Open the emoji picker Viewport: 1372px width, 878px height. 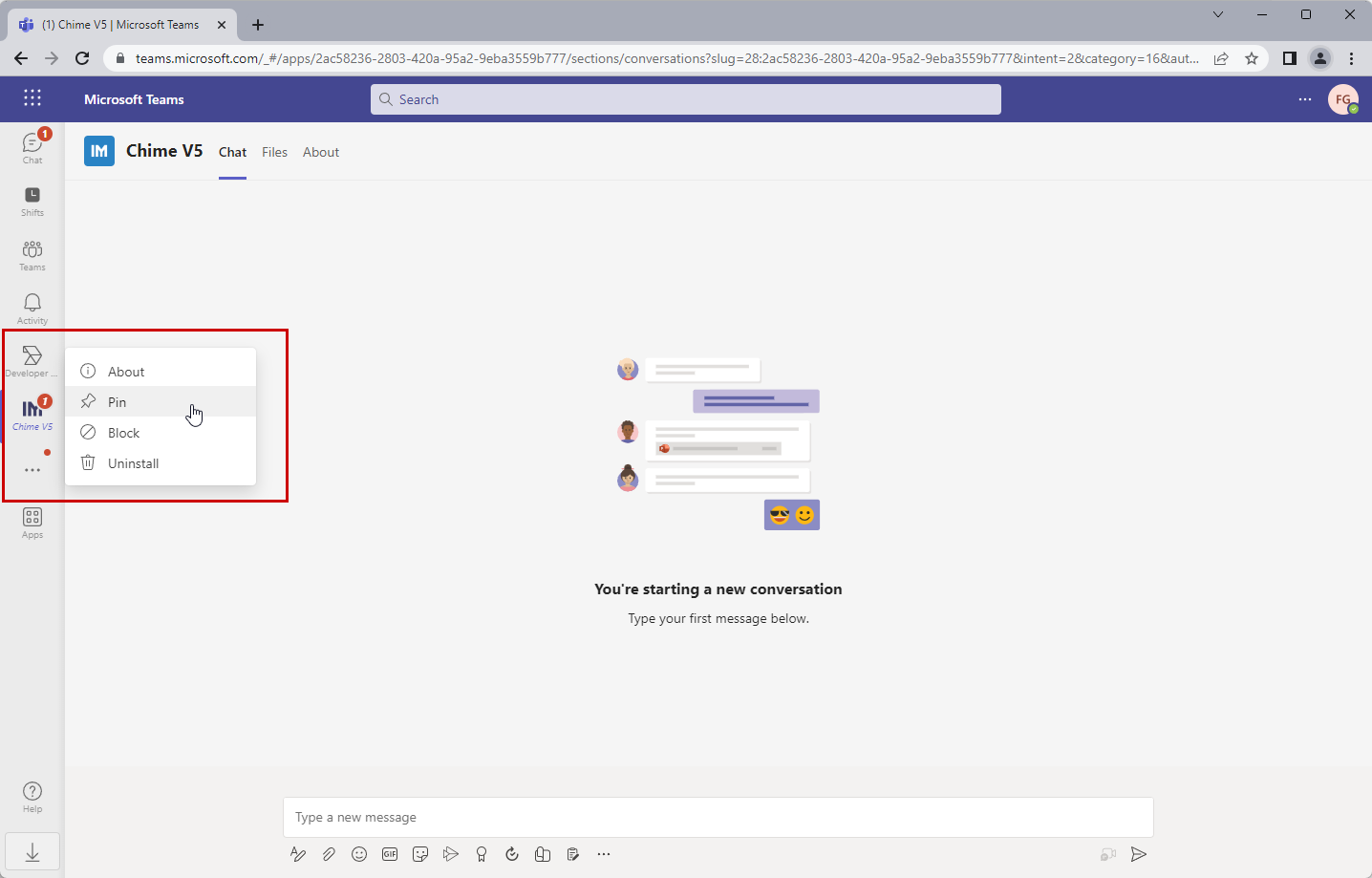pyautogui.click(x=359, y=854)
